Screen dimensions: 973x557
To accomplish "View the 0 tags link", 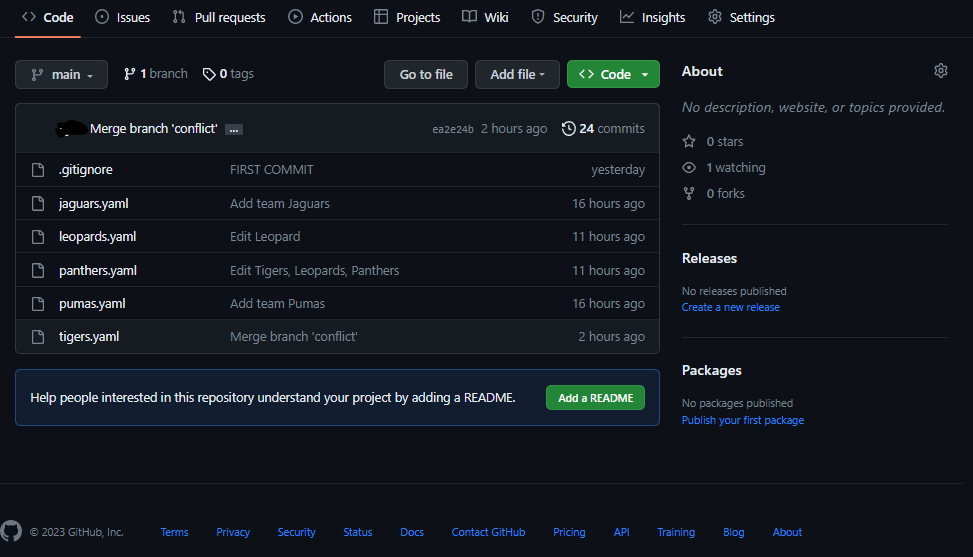I will [x=228, y=74].
